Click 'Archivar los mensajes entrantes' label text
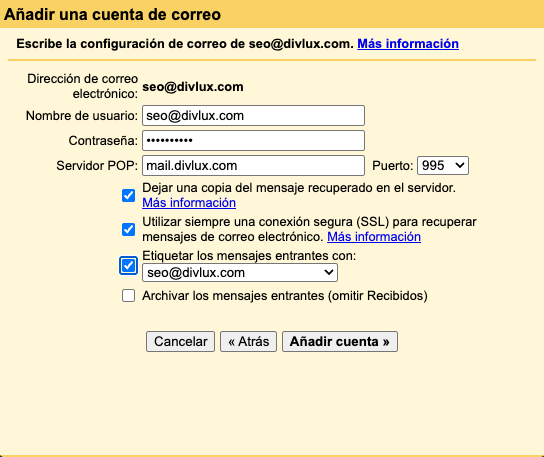 pyautogui.click(x=285, y=296)
